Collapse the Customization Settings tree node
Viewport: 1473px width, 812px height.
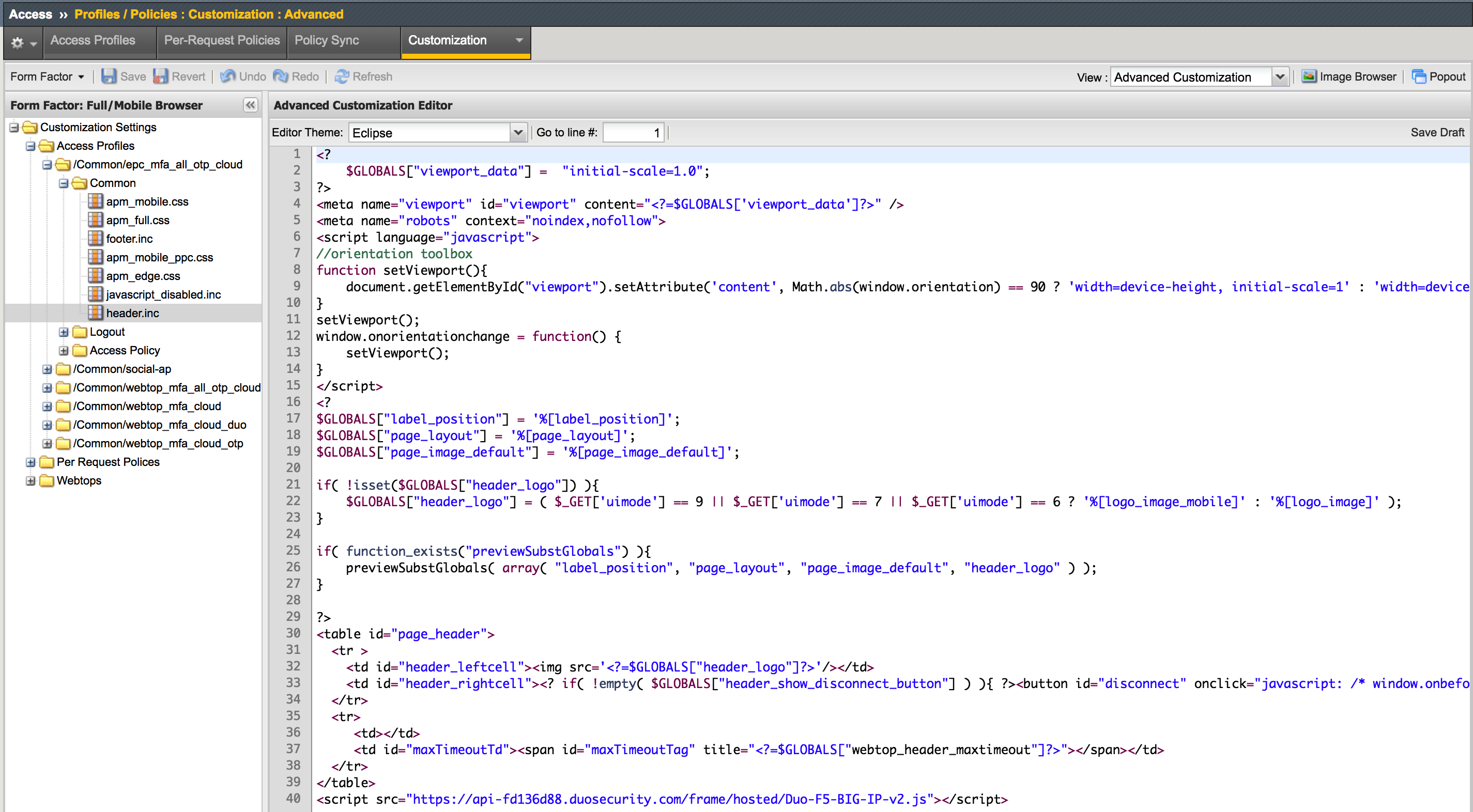coord(14,128)
